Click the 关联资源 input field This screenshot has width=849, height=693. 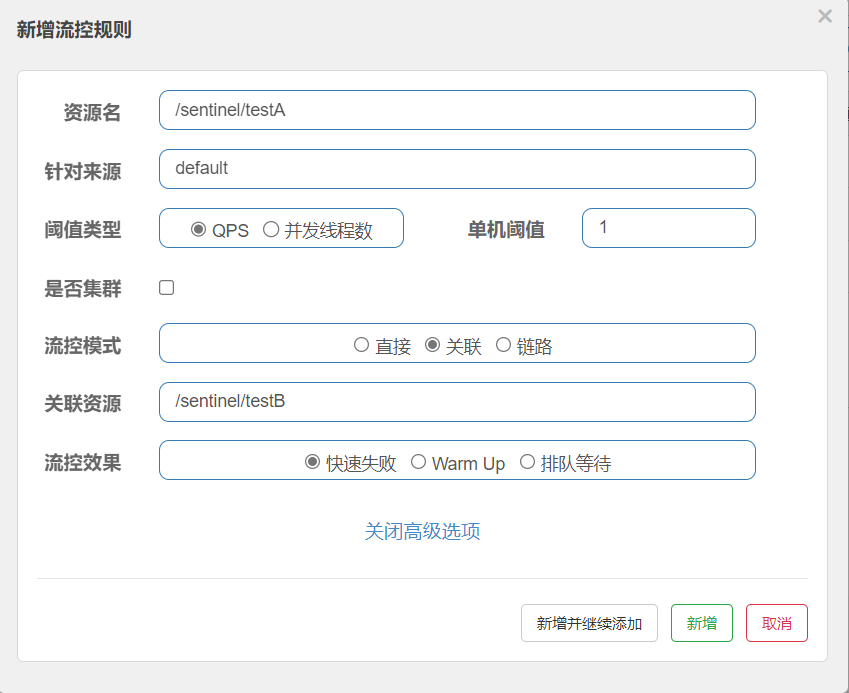tap(457, 402)
